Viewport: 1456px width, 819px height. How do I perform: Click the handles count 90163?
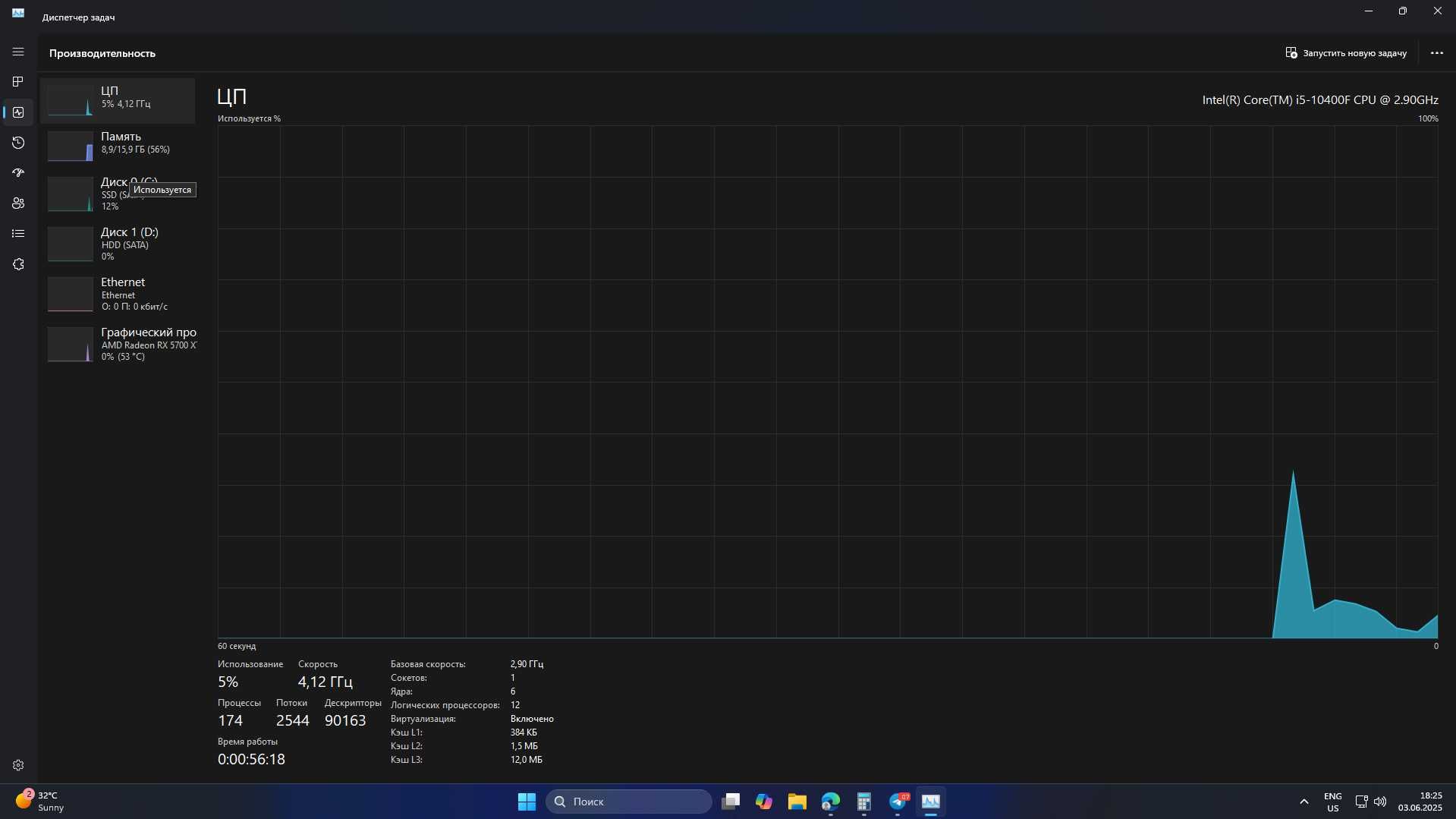345,720
